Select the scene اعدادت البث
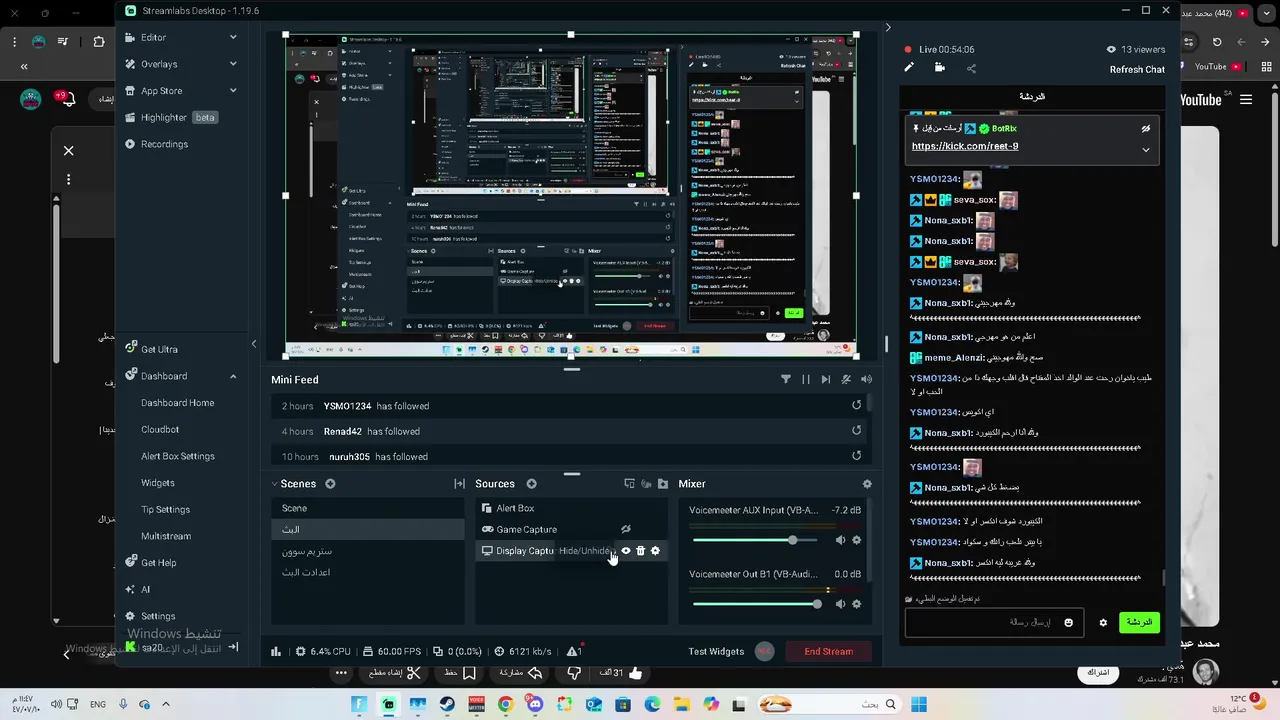Screen dimensions: 1280x720 click(368, 572)
